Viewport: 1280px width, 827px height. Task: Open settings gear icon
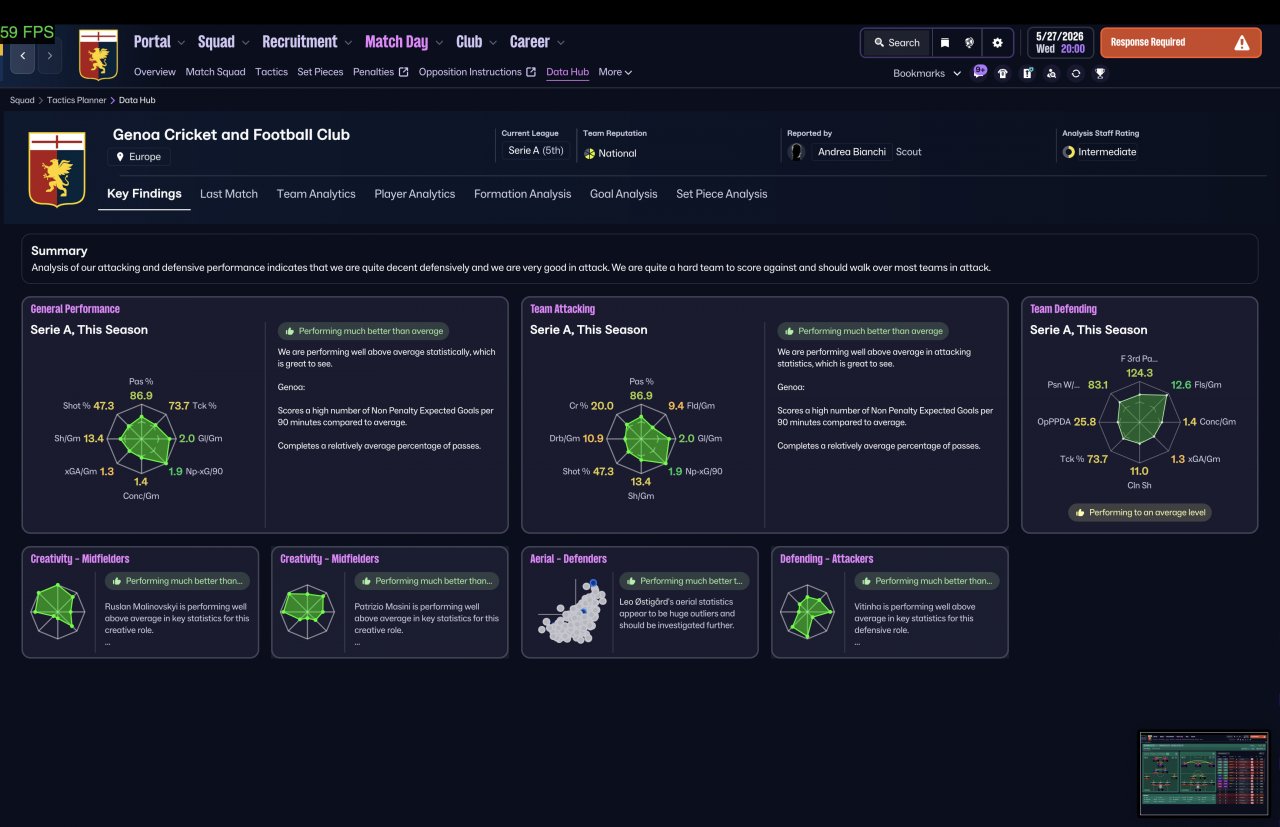997,43
